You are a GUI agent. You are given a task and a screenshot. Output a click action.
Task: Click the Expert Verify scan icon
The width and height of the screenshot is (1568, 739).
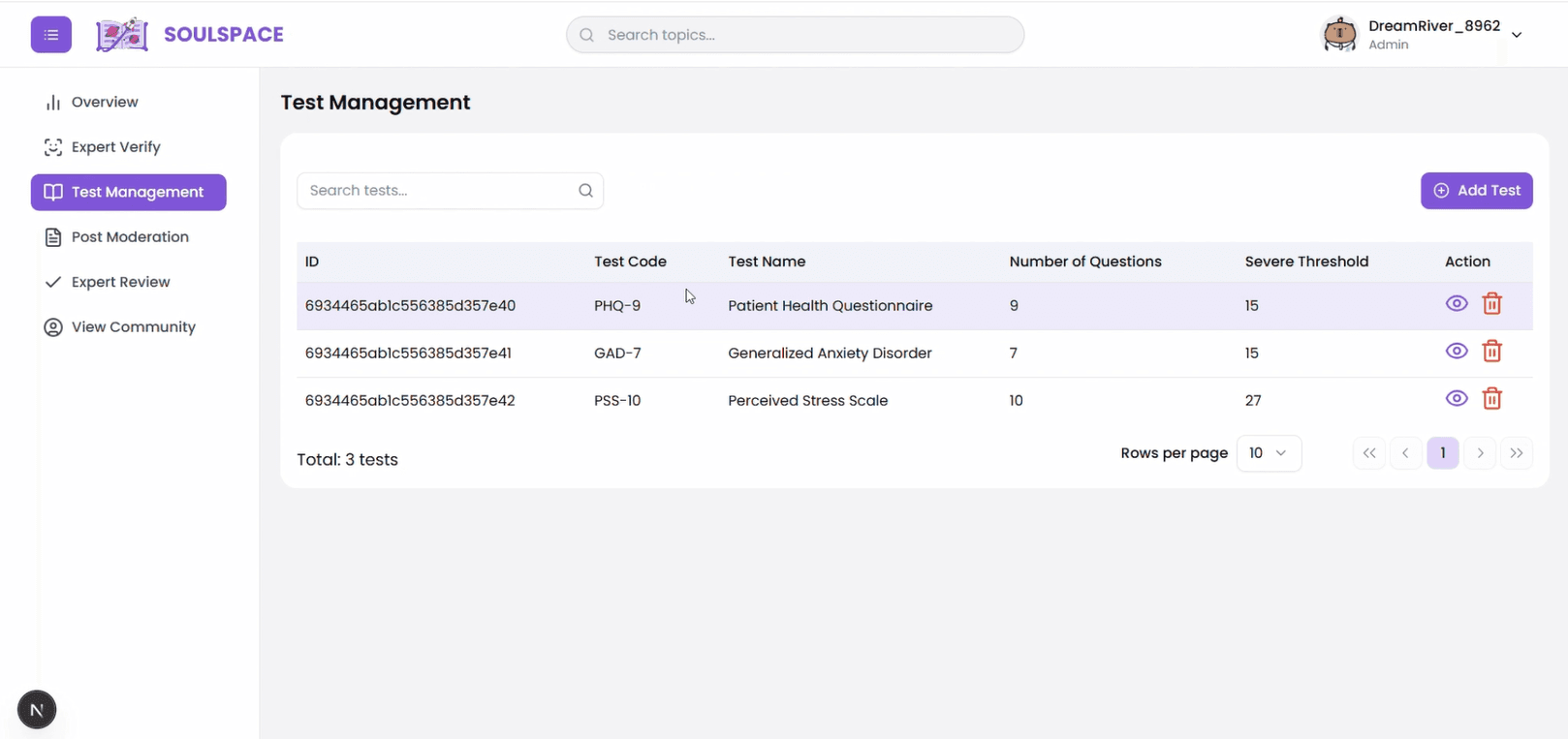click(x=53, y=147)
